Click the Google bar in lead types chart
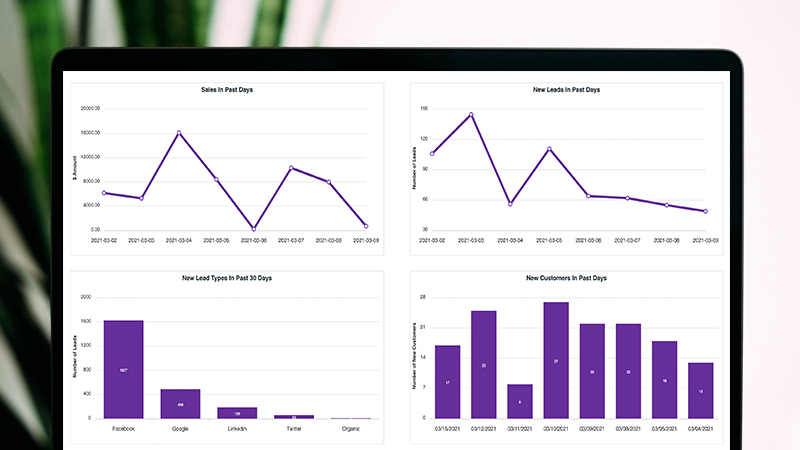This screenshot has height=450, width=800. click(181, 404)
